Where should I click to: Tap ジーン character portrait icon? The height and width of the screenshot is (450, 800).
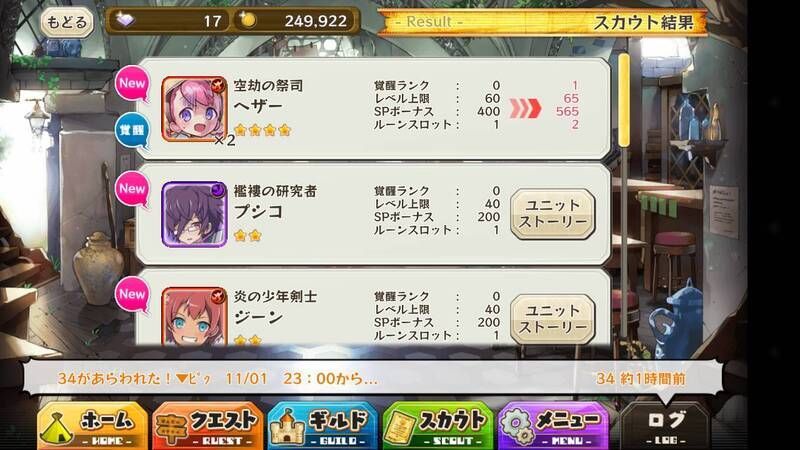pyautogui.click(x=194, y=316)
